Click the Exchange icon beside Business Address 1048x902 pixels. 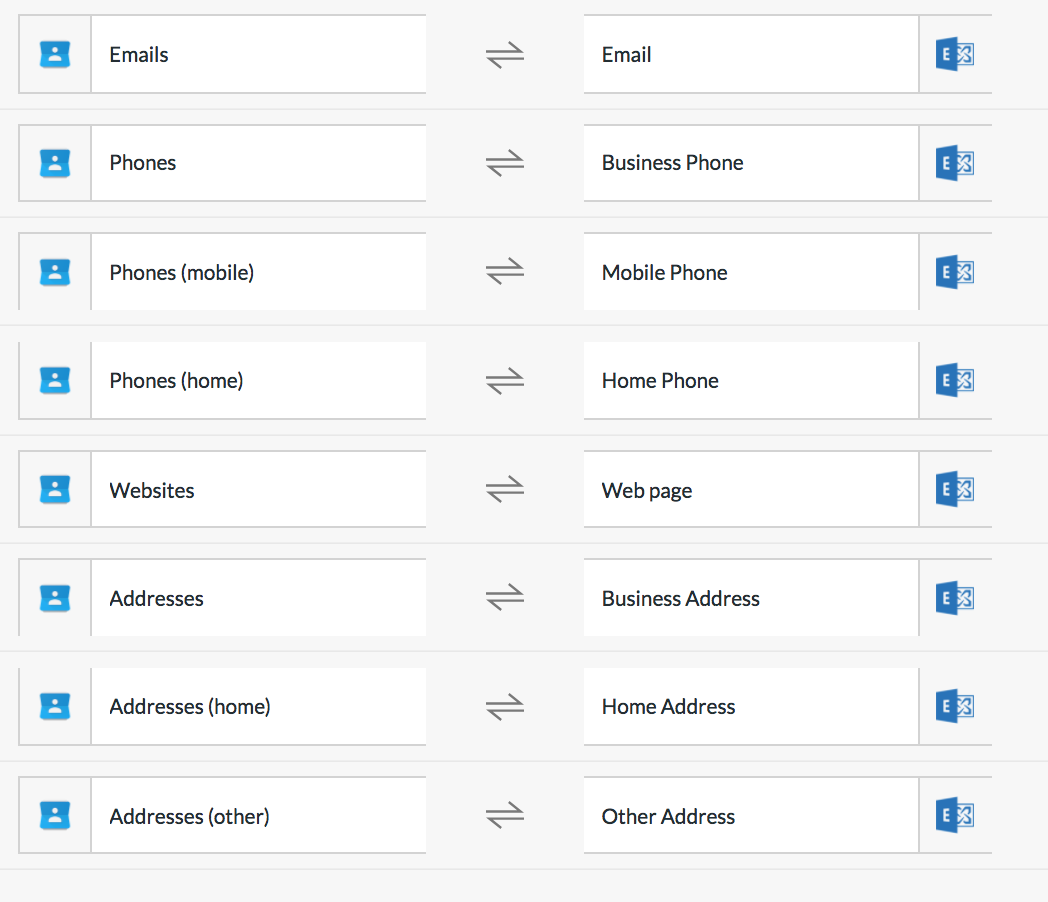954,597
